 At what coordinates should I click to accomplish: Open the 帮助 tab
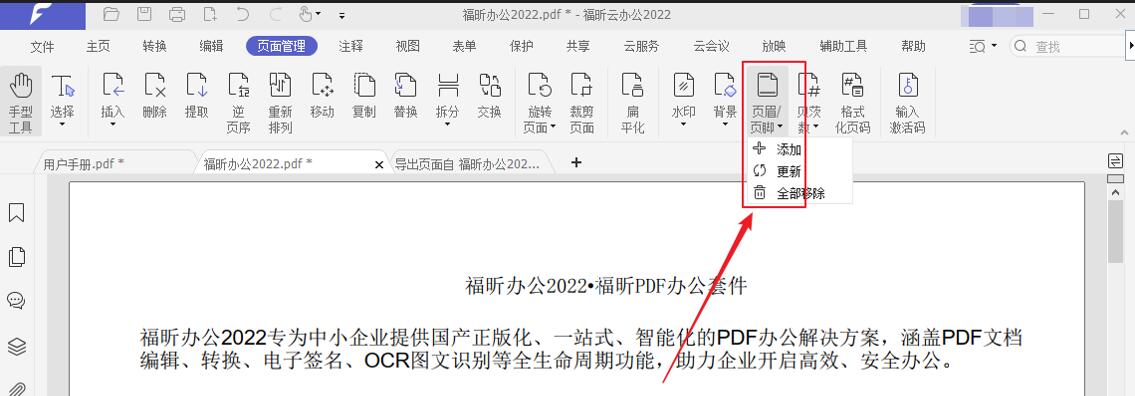(x=914, y=46)
